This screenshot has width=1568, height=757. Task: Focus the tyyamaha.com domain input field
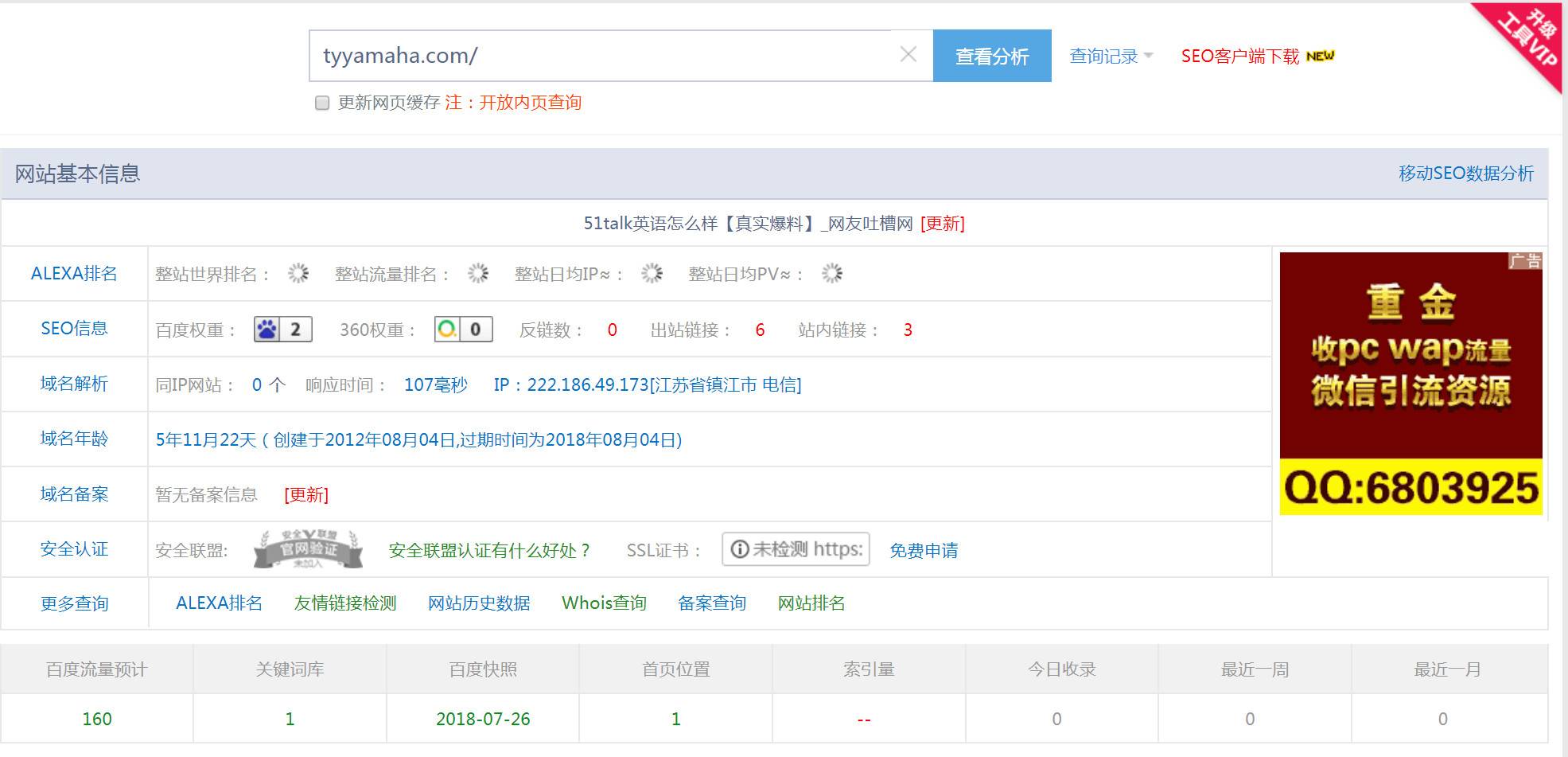click(601, 56)
